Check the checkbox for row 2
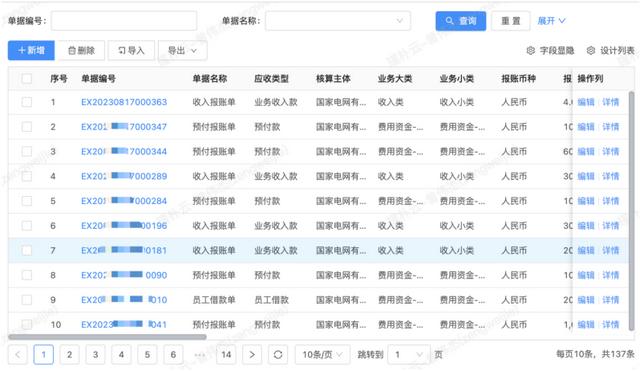Screen dimensions: 640x371 tap(27, 127)
